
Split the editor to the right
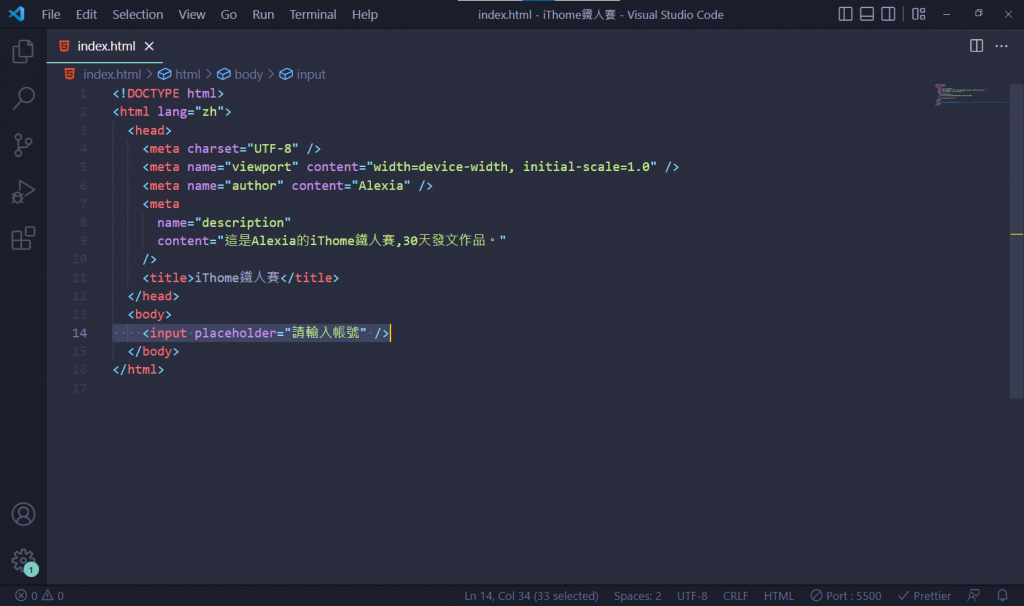pos(976,46)
